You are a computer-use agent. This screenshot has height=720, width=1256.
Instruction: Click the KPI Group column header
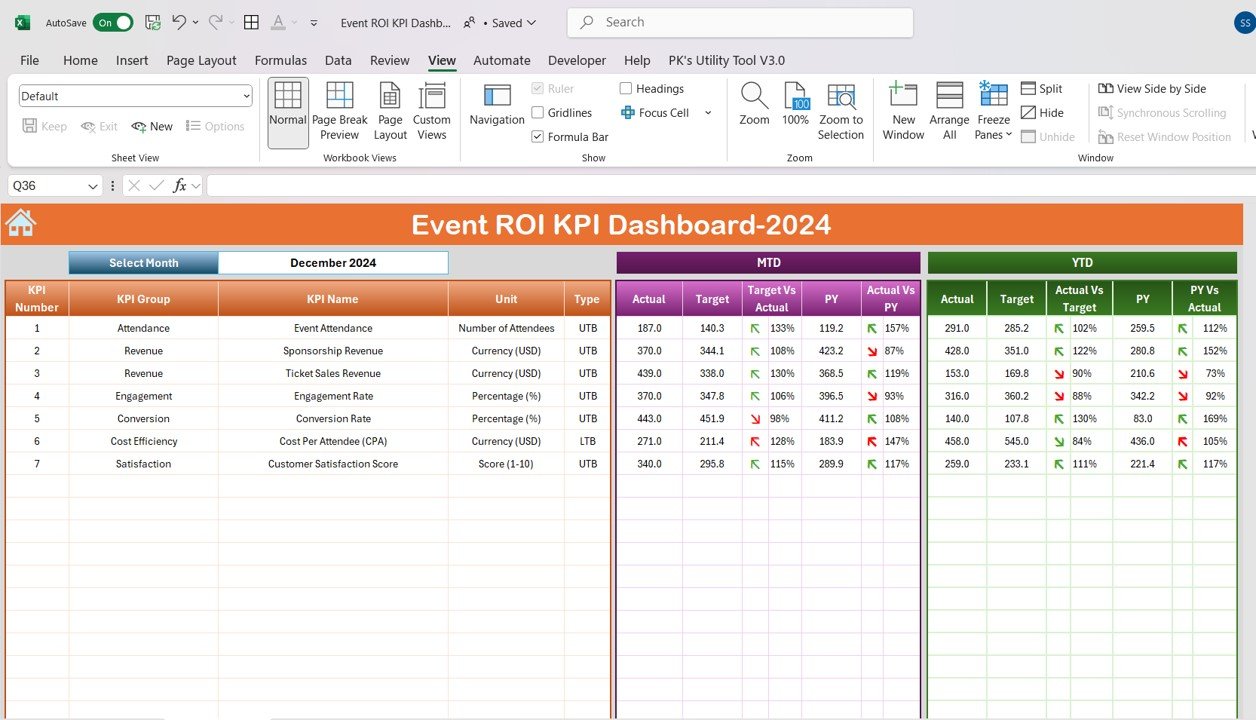pyautogui.click(x=144, y=299)
